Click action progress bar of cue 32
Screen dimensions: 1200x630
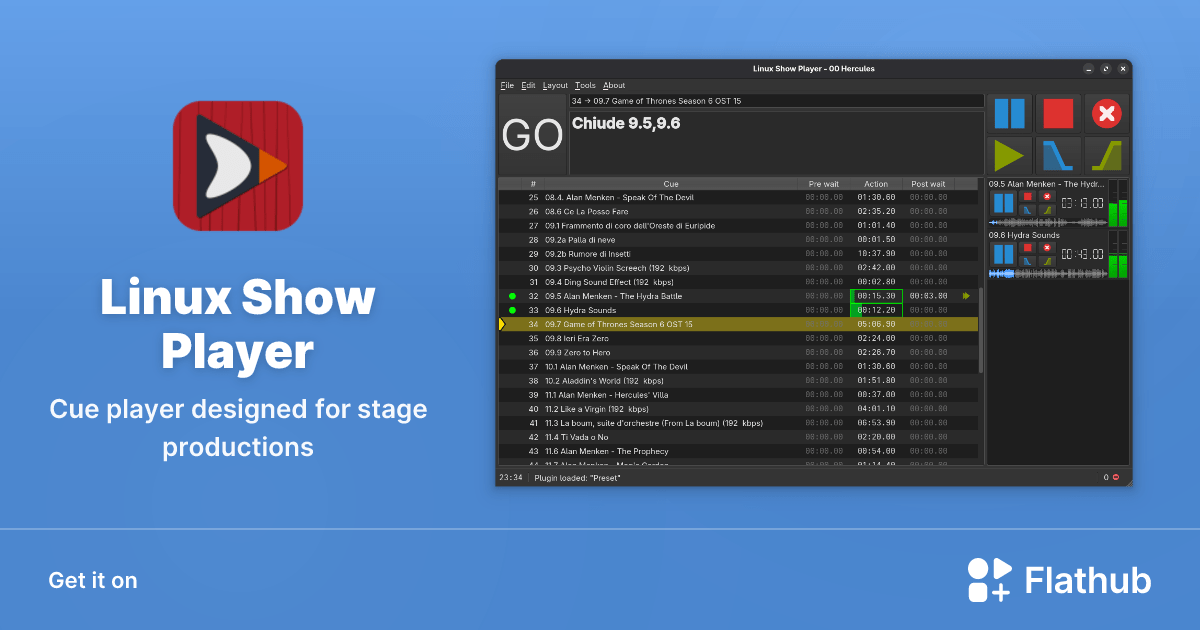point(876,296)
